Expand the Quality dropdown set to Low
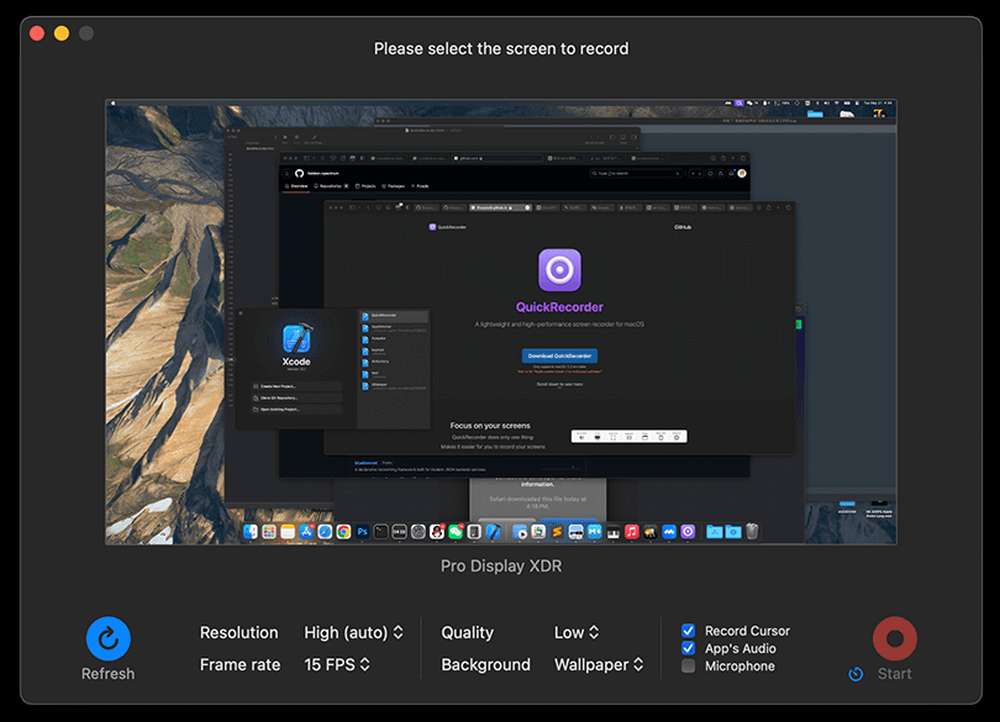The height and width of the screenshot is (722, 1000). [577, 632]
